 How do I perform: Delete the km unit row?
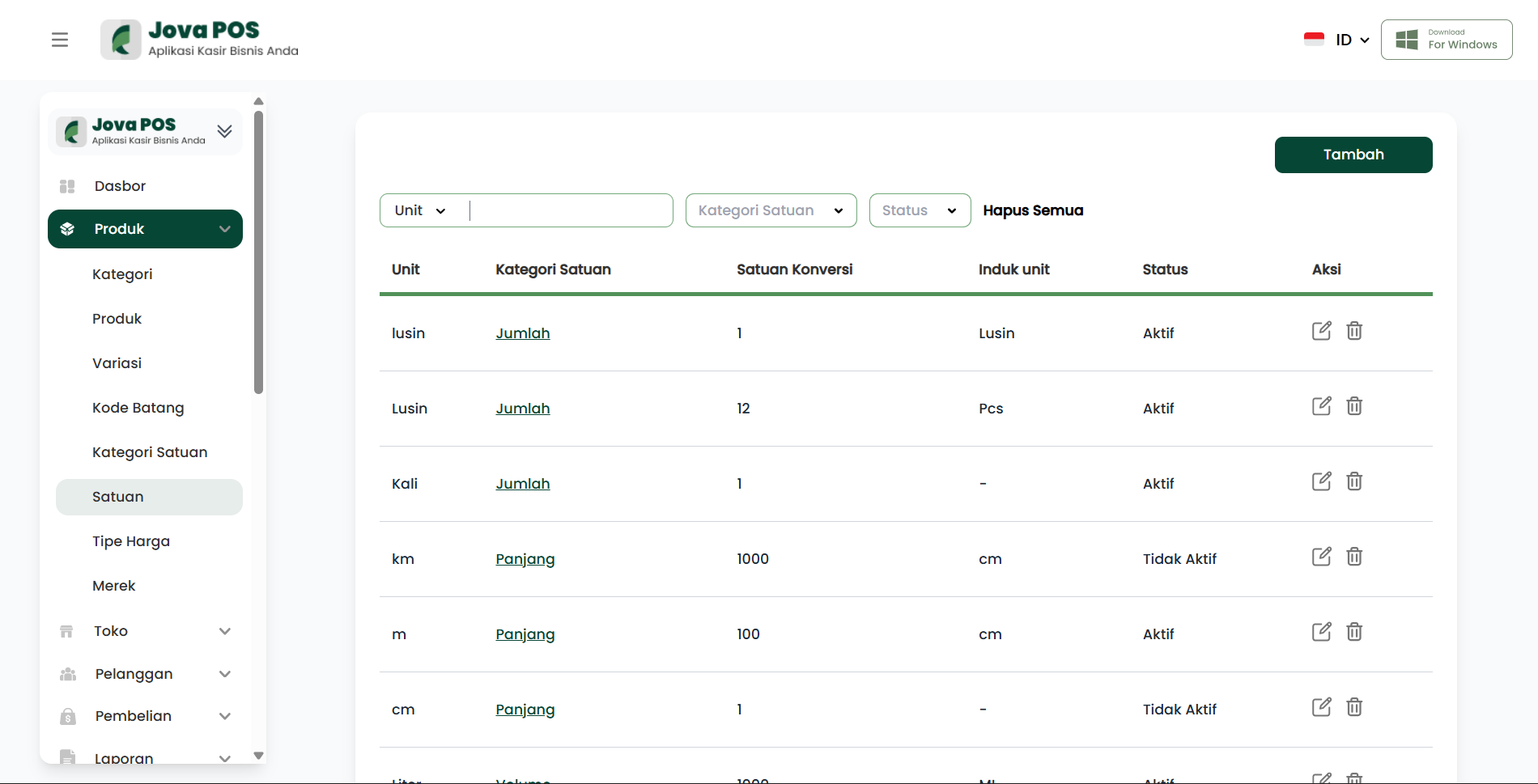coord(1354,557)
